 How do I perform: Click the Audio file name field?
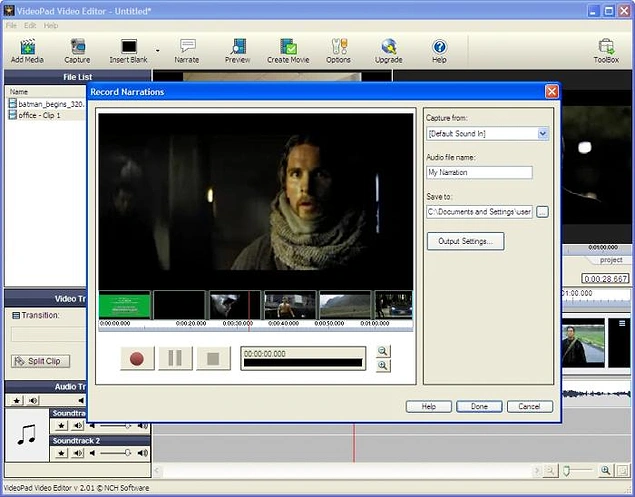click(479, 173)
